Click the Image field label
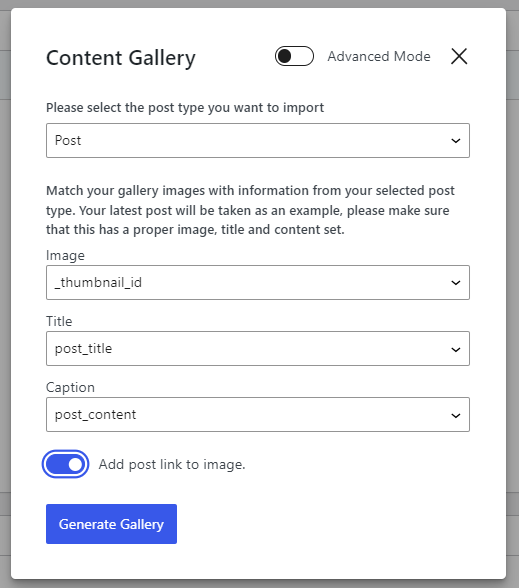Viewport: 519px width, 588px height. [x=65, y=256]
